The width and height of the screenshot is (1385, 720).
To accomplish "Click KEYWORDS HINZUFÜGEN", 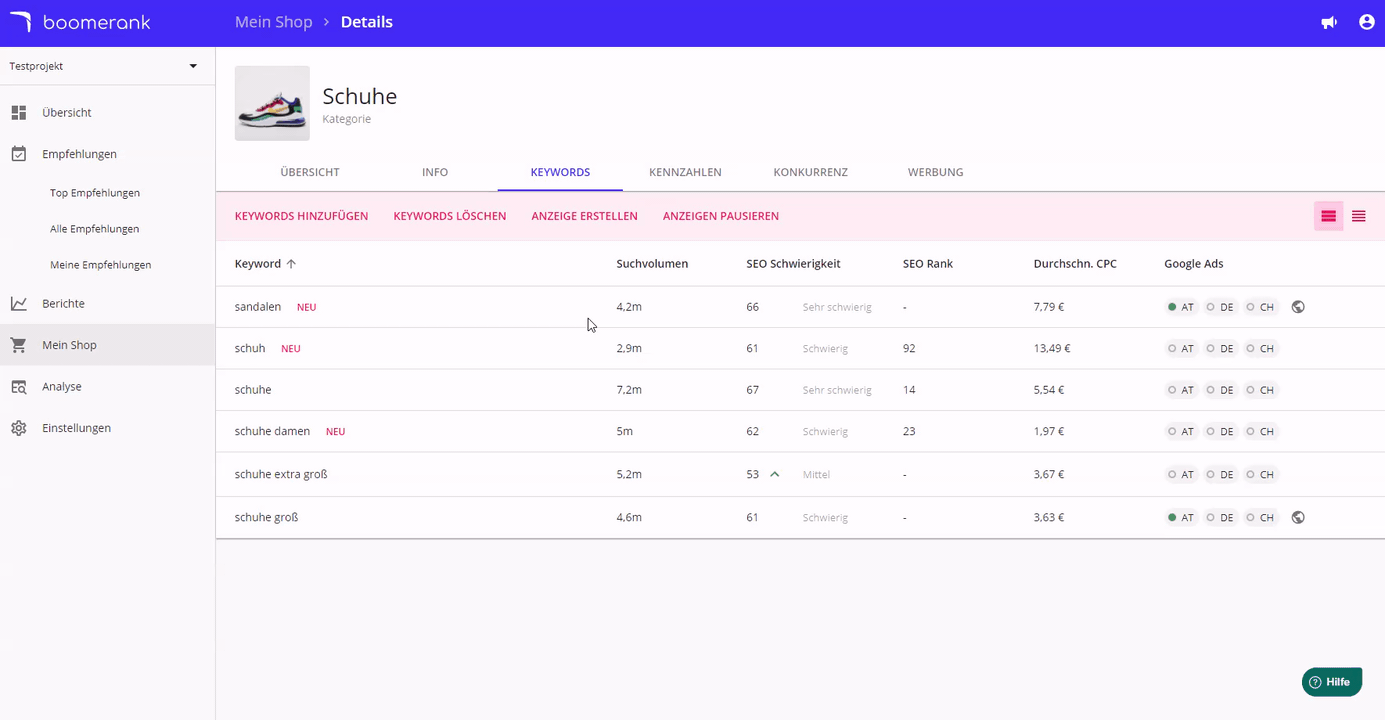I will tap(301, 216).
